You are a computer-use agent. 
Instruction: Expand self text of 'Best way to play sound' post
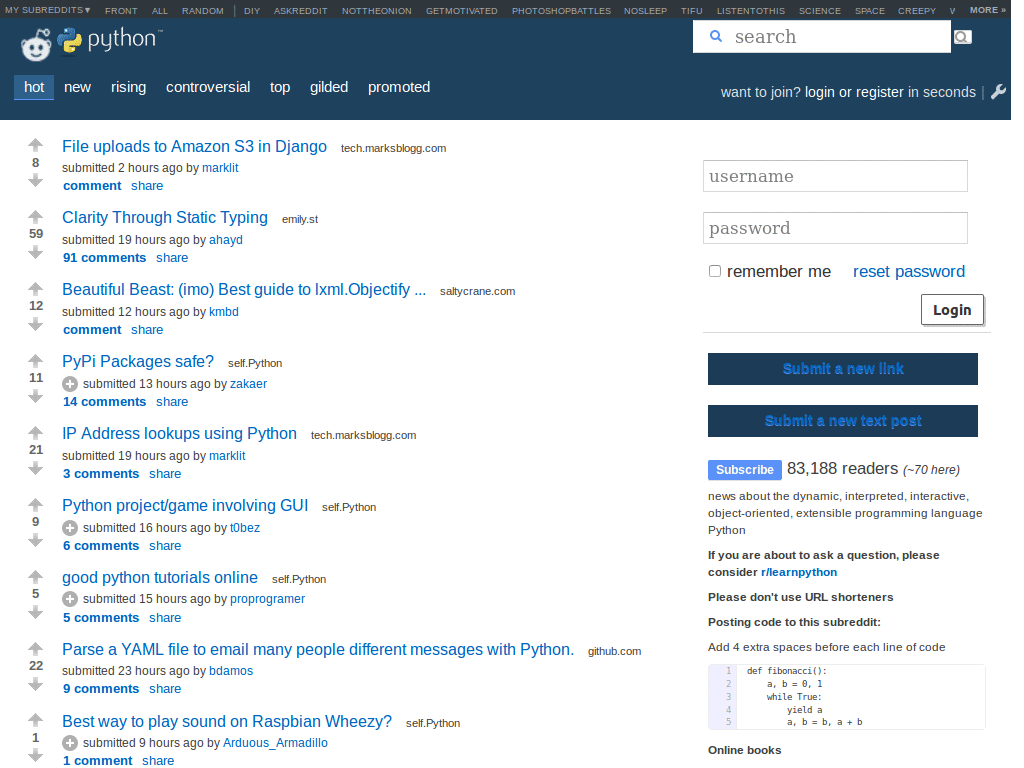(70, 743)
